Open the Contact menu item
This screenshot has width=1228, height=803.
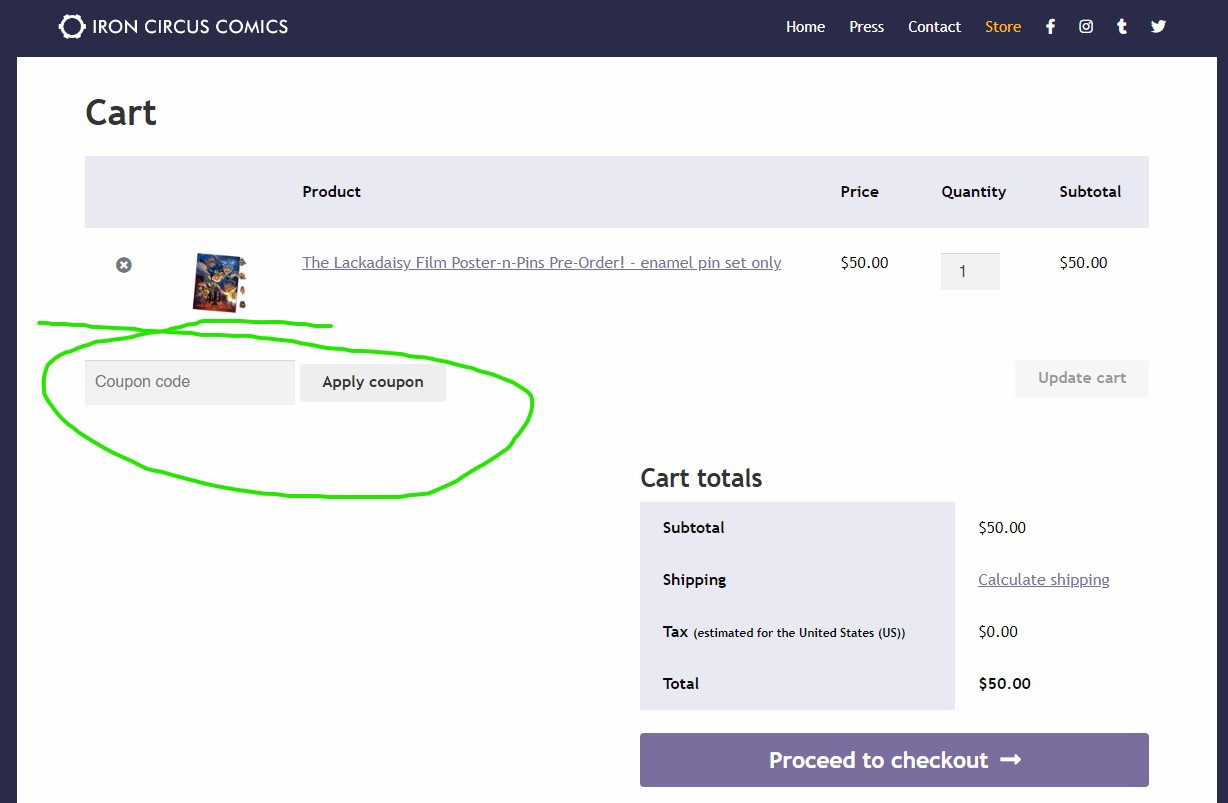[934, 27]
